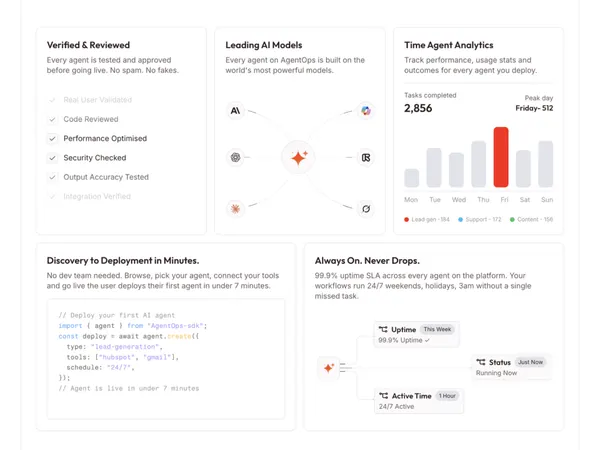Click the Time Agent Analytics heading
Viewport: 600px width, 450px height.
point(448,45)
